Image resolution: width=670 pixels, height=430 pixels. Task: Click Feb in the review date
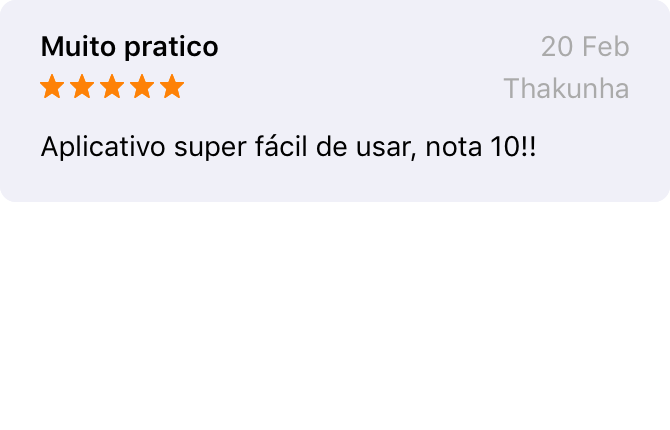point(605,47)
